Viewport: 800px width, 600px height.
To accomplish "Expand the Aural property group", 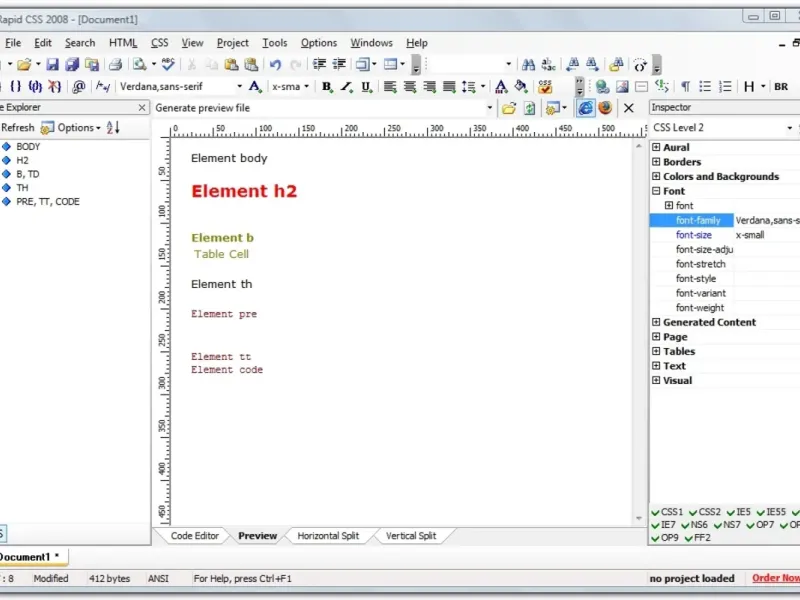I will coord(656,147).
